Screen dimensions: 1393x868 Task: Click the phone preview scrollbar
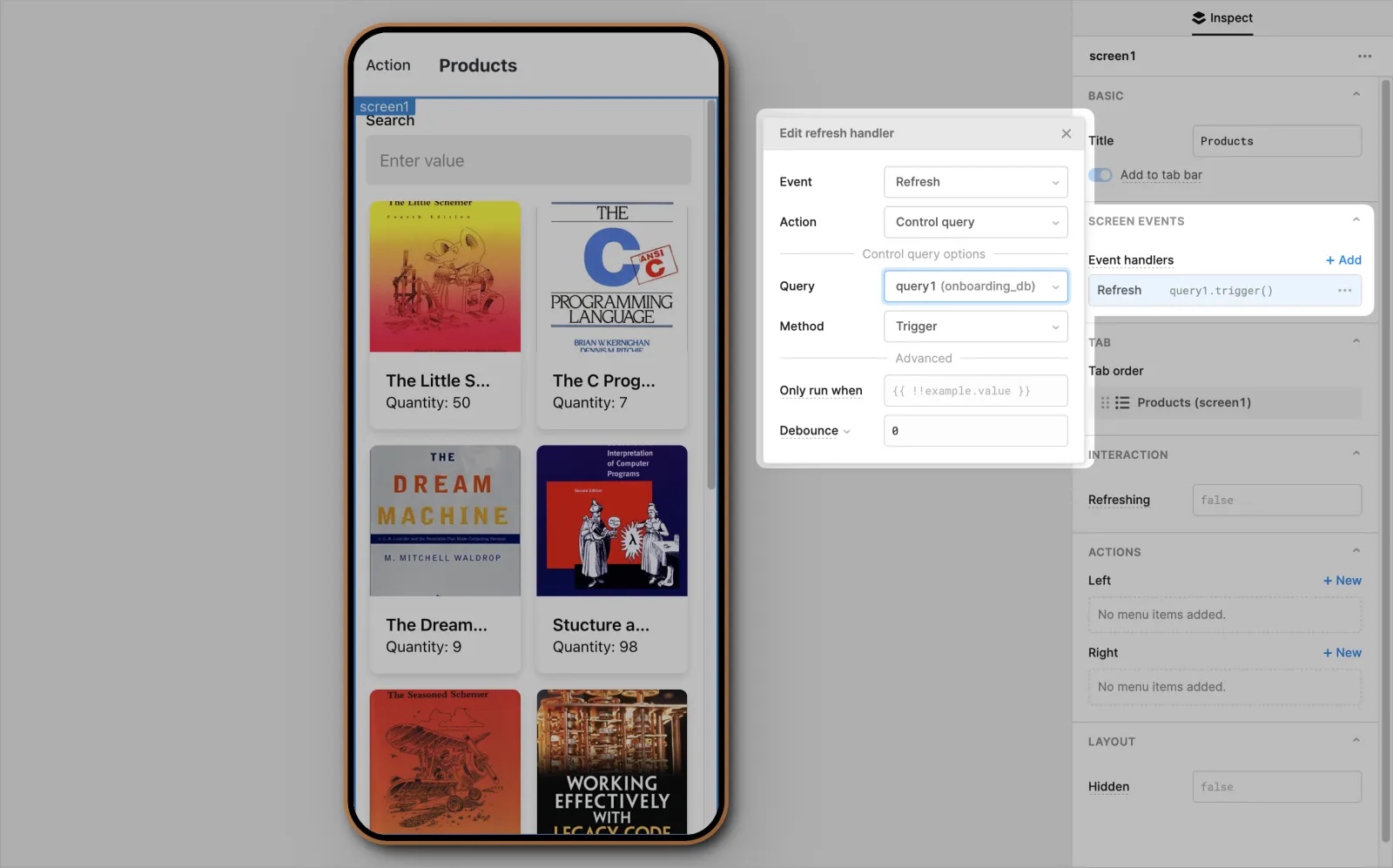click(711, 296)
